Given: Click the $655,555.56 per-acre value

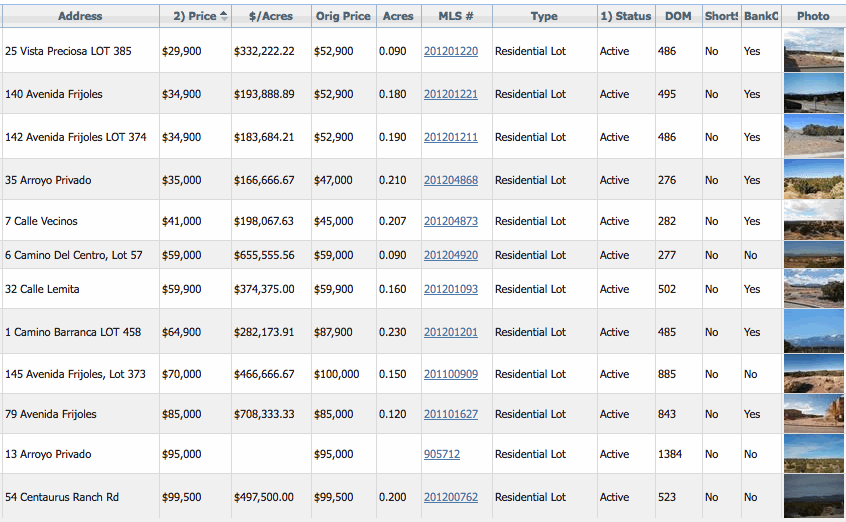Looking at the screenshot, I should pos(264,255).
